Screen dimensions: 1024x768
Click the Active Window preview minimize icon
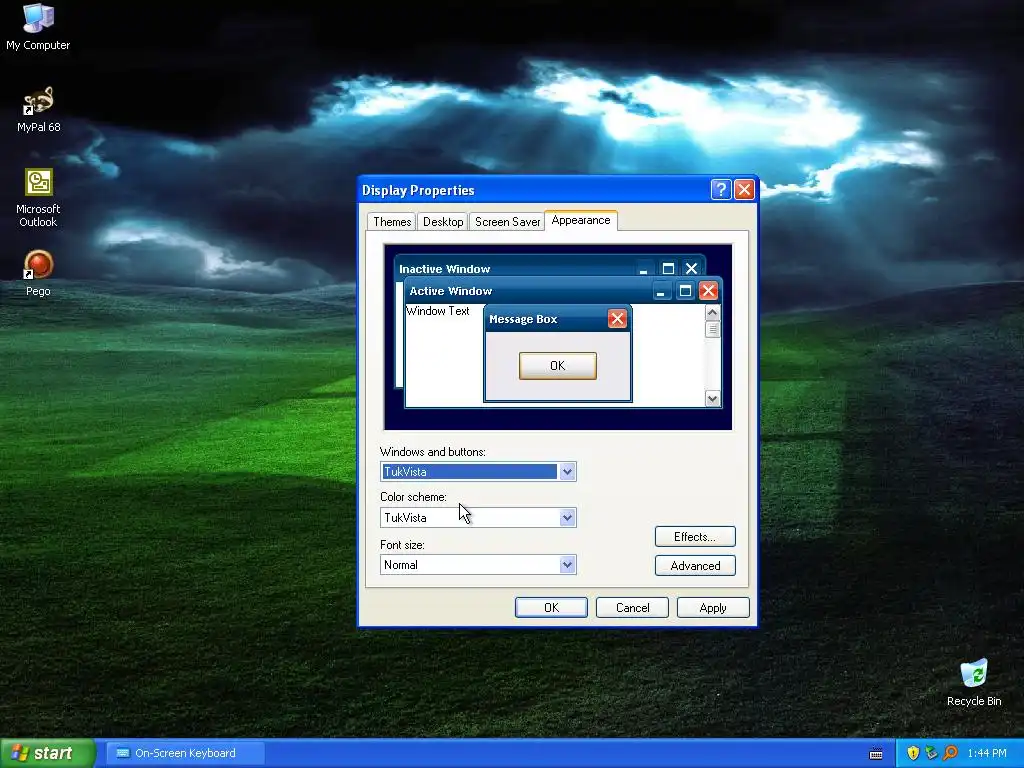(x=662, y=291)
